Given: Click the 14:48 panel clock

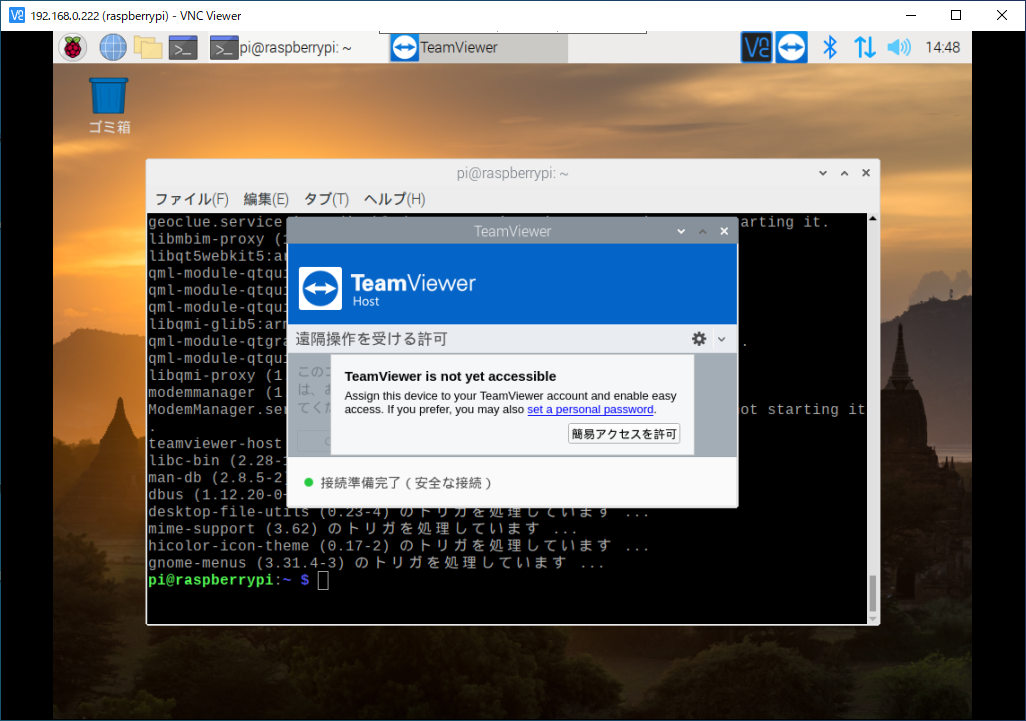Looking at the screenshot, I should pos(942,48).
